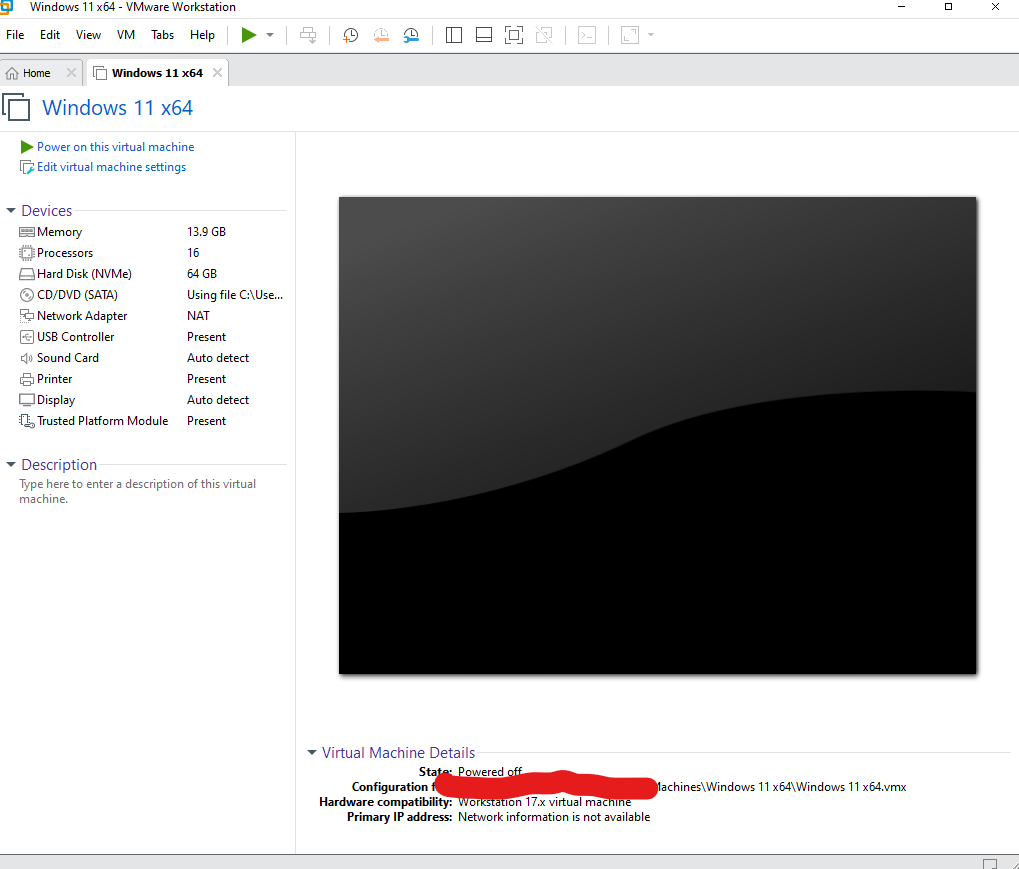This screenshot has width=1019, height=869.
Task: Click the Network Adapter icon
Action: (x=27, y=316)
